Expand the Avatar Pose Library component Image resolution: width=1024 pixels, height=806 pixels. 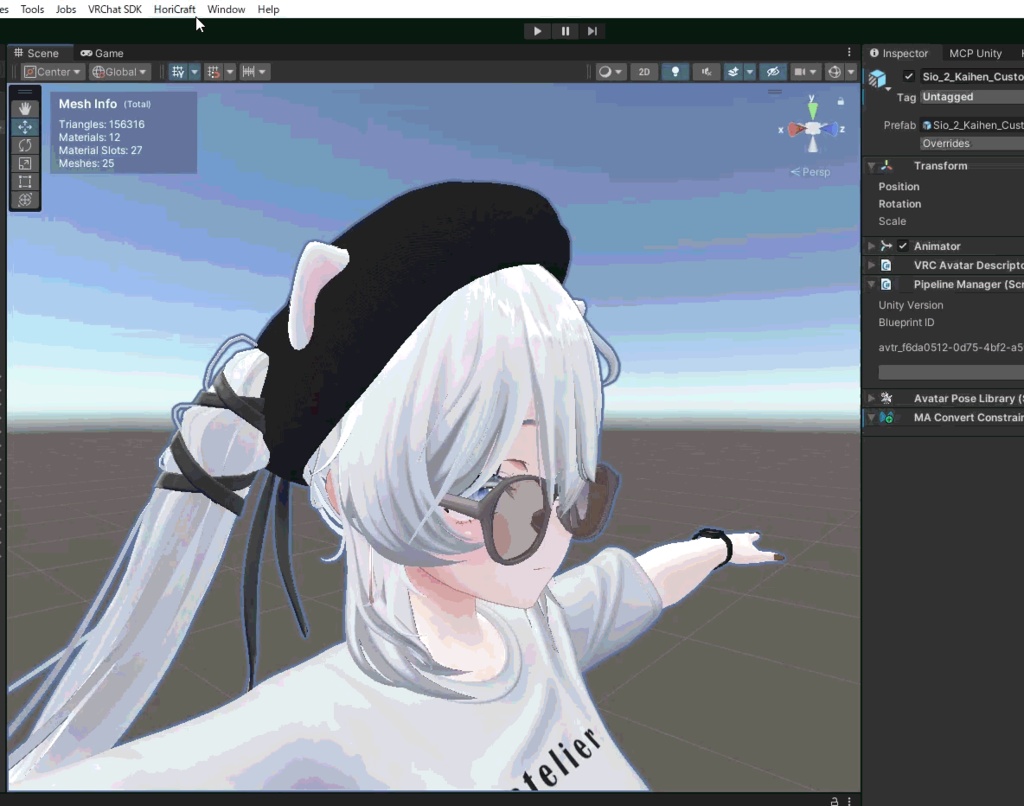(871, 398)
